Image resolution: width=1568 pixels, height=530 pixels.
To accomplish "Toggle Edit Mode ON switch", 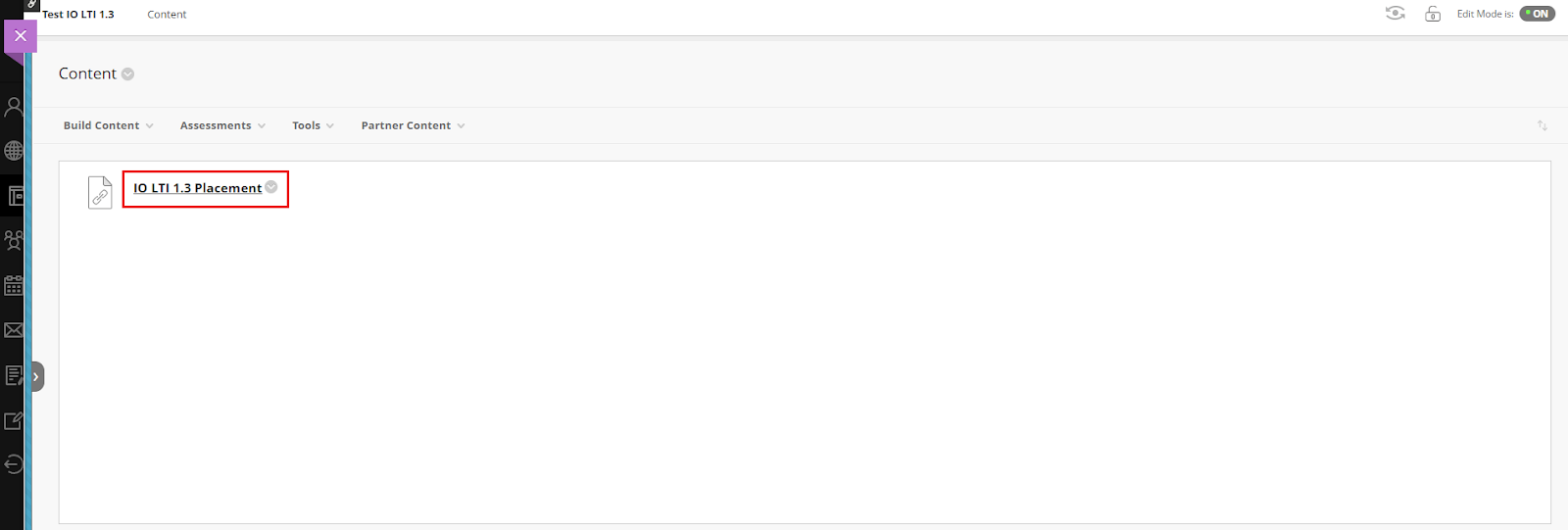I will click(x=1537, y=14).
